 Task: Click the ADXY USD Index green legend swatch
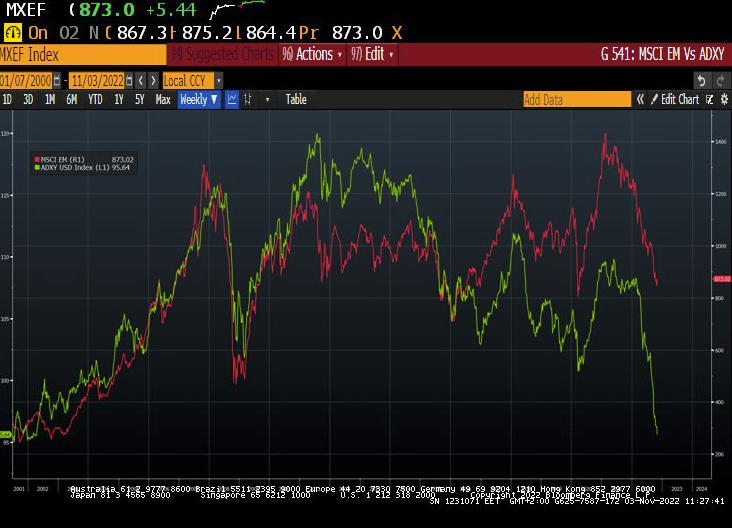pos(37,168)
